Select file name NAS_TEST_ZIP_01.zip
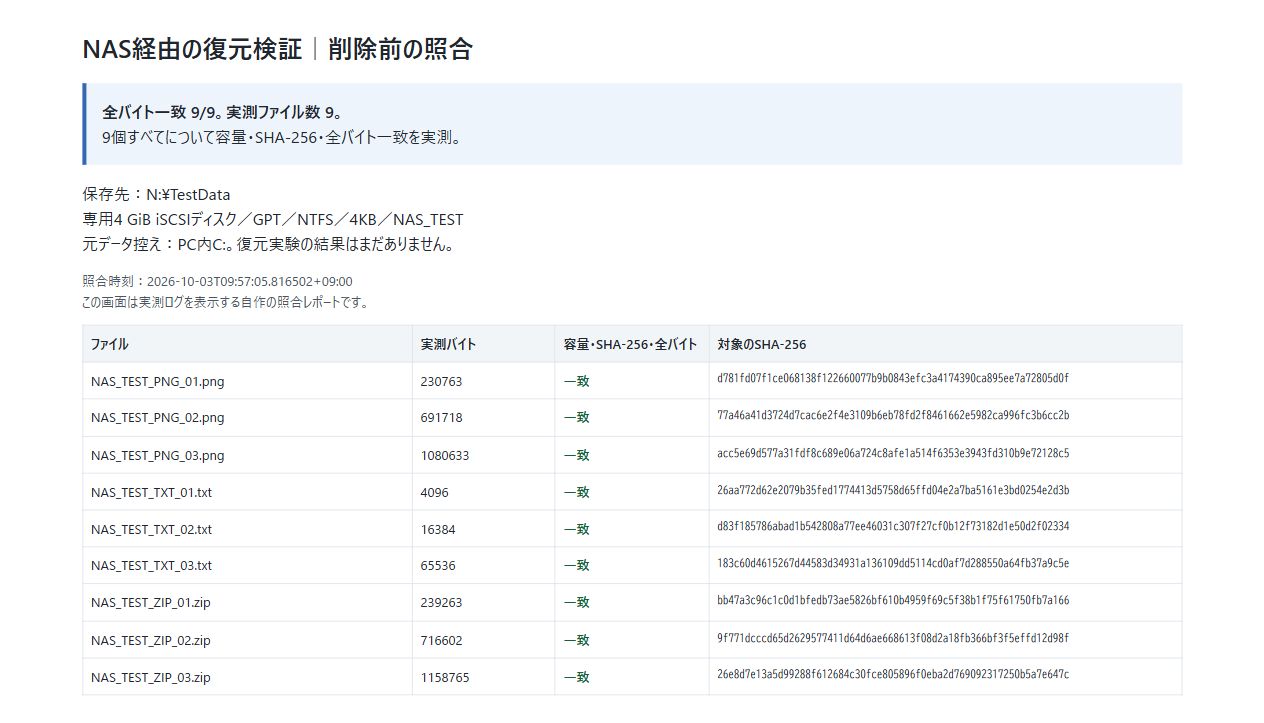This screenshot has height=723, width=1264. [x=151, y=603]
